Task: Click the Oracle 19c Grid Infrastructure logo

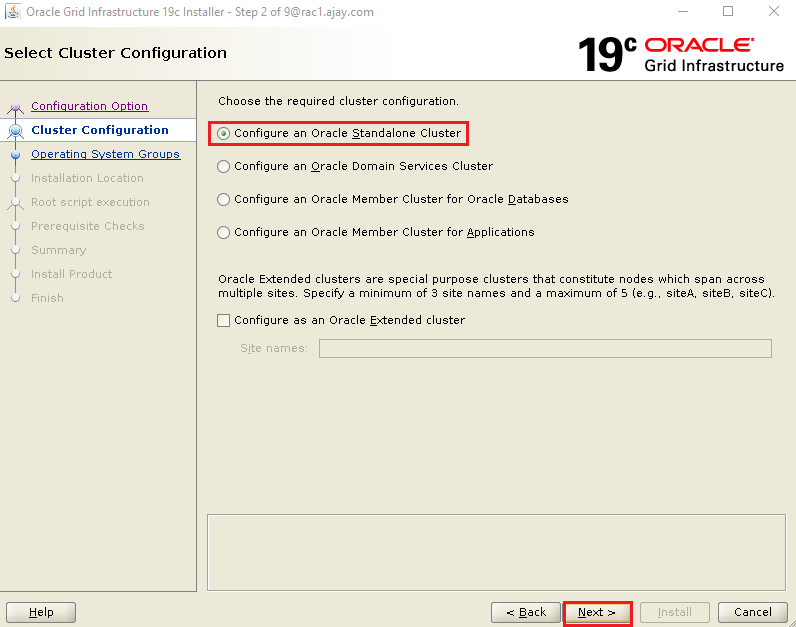Action: [681, 54]
